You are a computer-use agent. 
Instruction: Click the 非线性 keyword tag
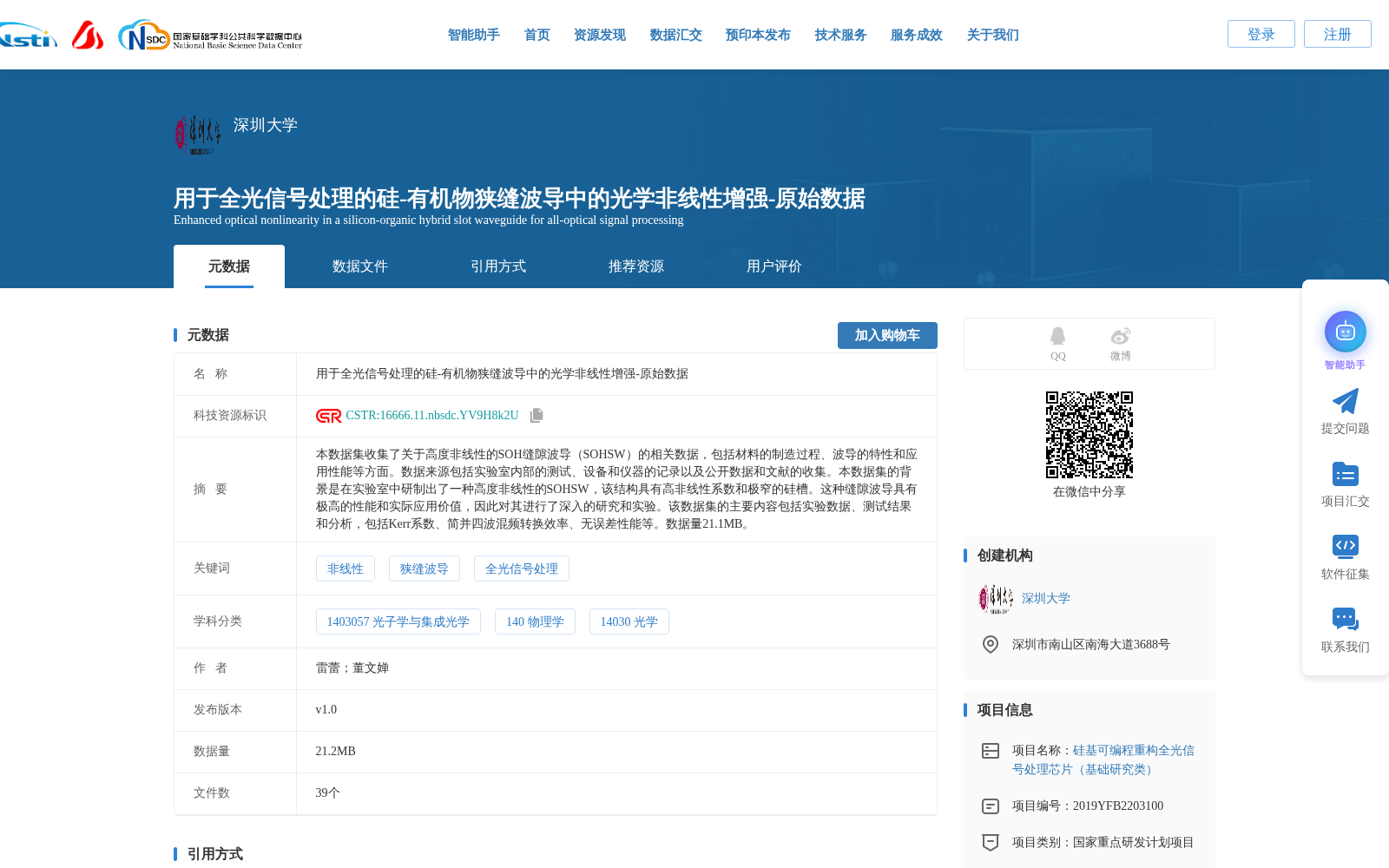(346, 569)
